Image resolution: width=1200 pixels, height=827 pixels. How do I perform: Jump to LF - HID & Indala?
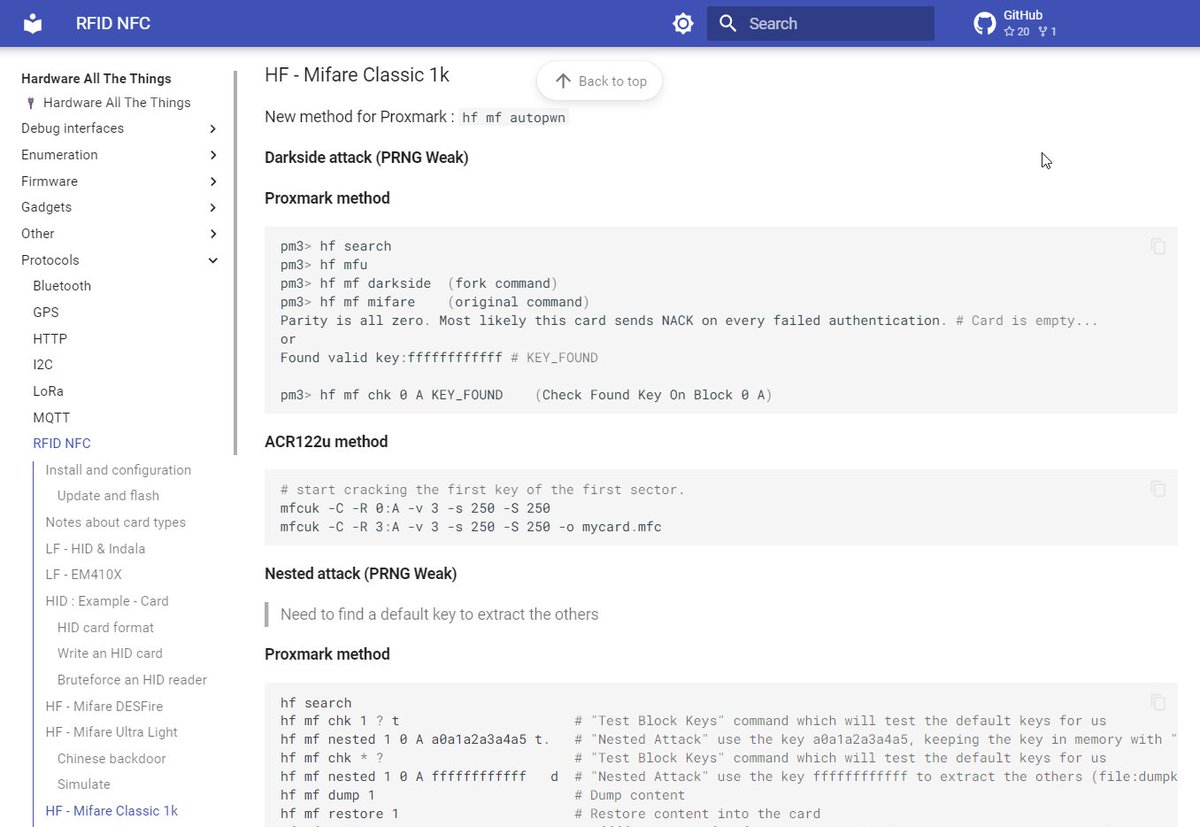[x=95, y=549]
